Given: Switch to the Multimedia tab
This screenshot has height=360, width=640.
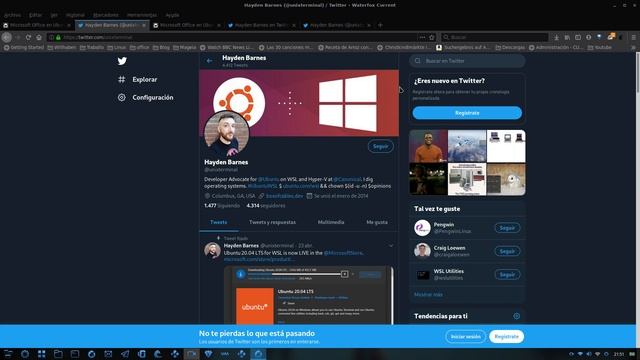Looking at the screenshot, I should (x=331, y=222).
